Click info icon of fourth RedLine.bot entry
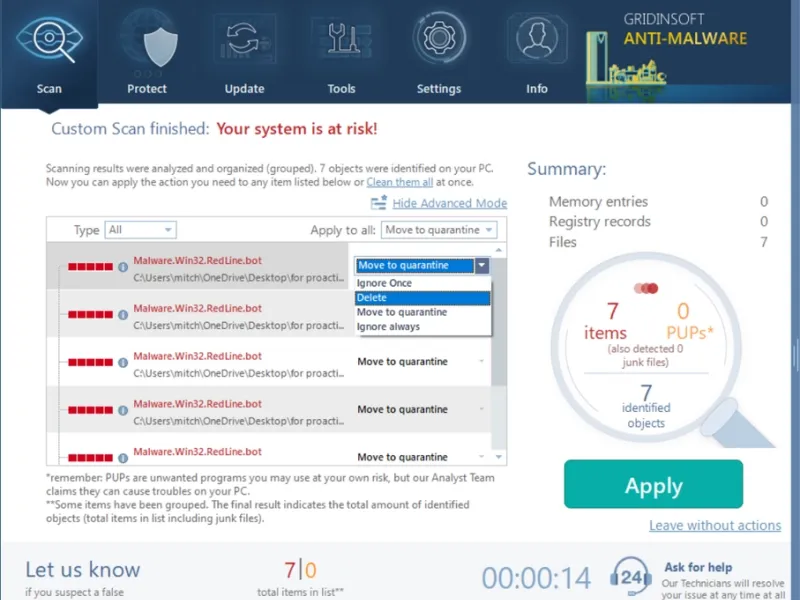Image resolution: width=800 pixels, height=600 pixels. click(123, 410)
